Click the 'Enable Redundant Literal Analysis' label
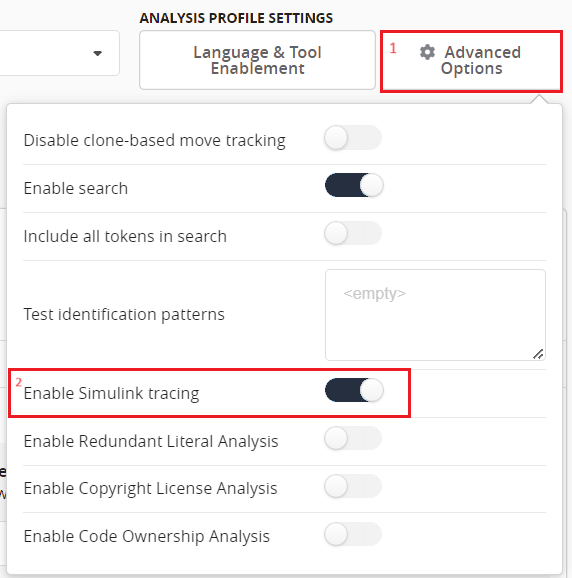This screenshot has height=578, width=572. pyautogui.click(x=151, y=441)
